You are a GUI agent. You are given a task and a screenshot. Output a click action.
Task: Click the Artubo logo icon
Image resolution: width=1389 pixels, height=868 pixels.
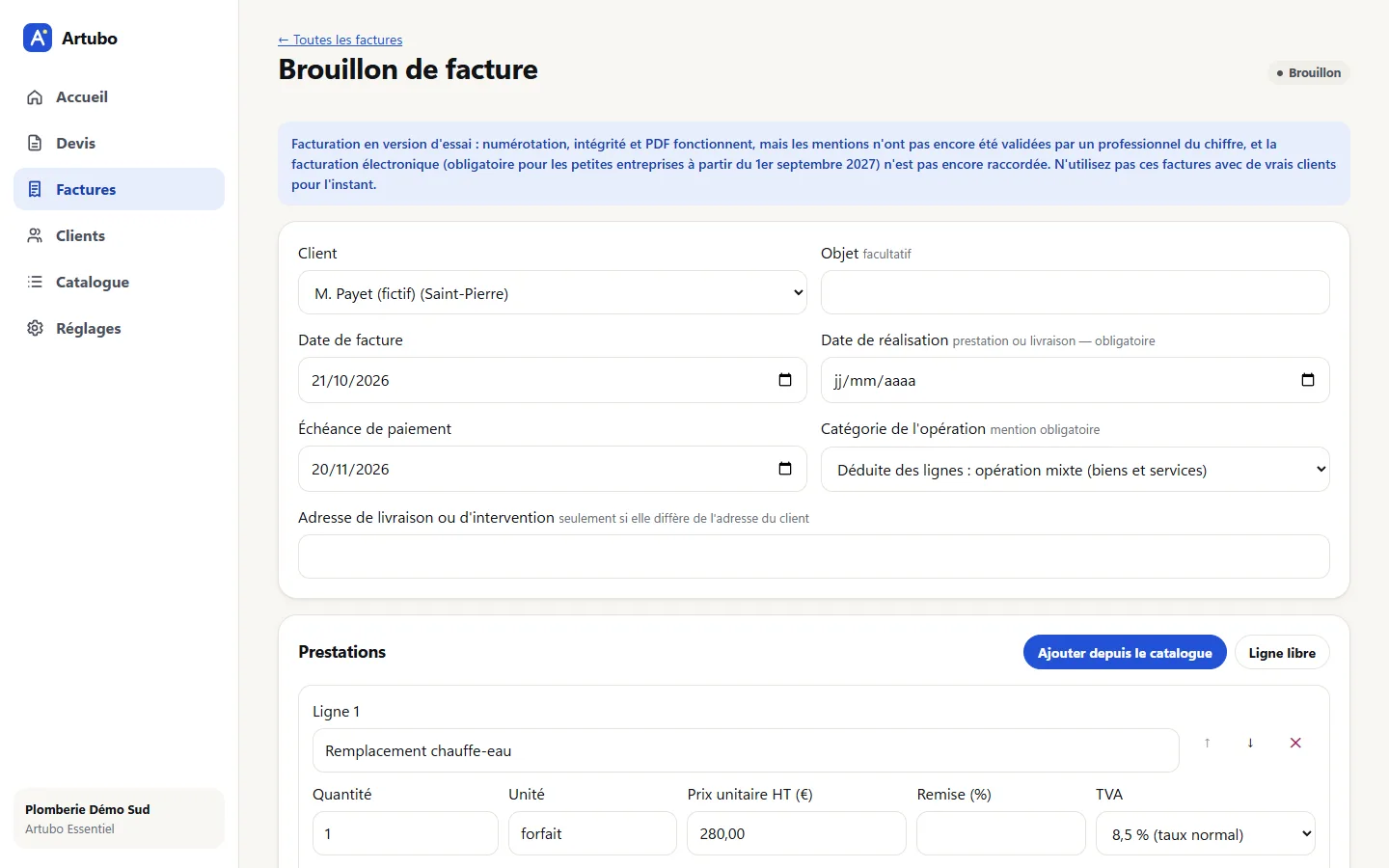click(x=38, y=38)
